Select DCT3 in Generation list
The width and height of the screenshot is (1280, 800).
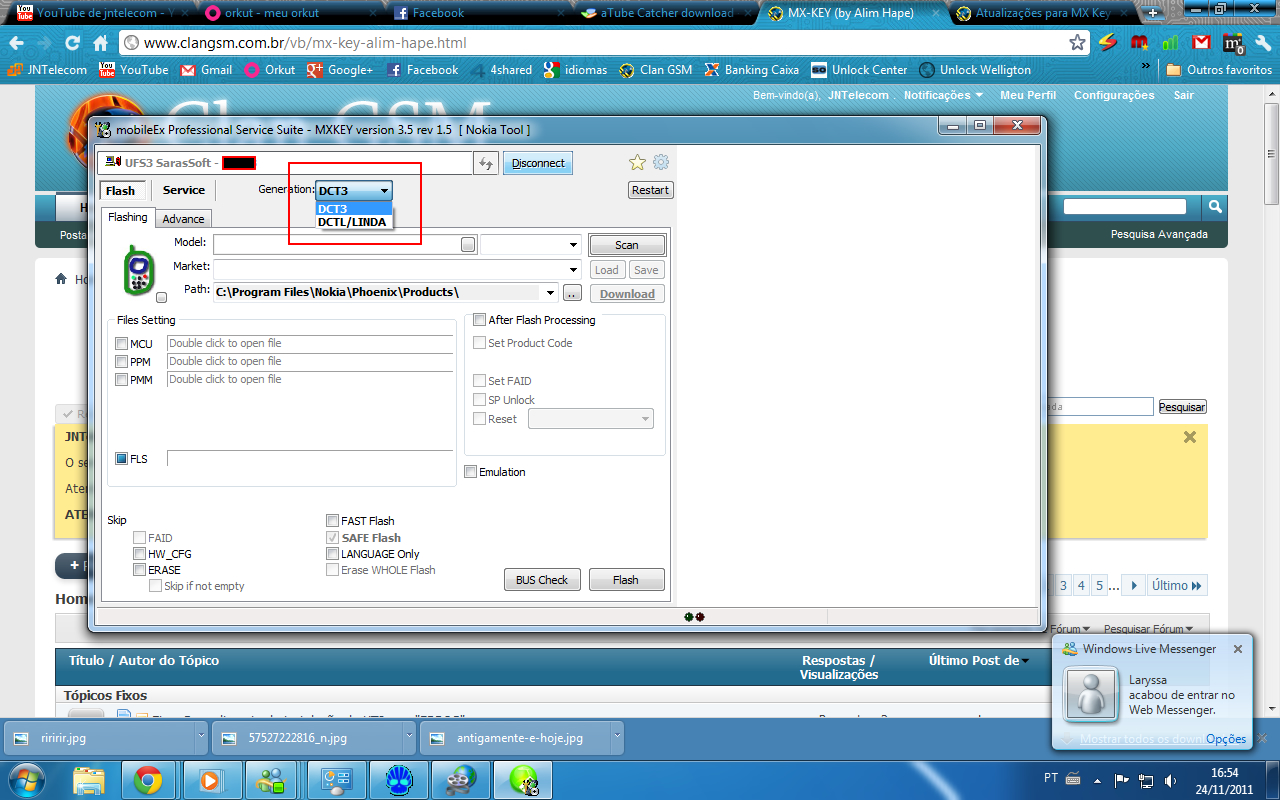click(x=355, y=209)
